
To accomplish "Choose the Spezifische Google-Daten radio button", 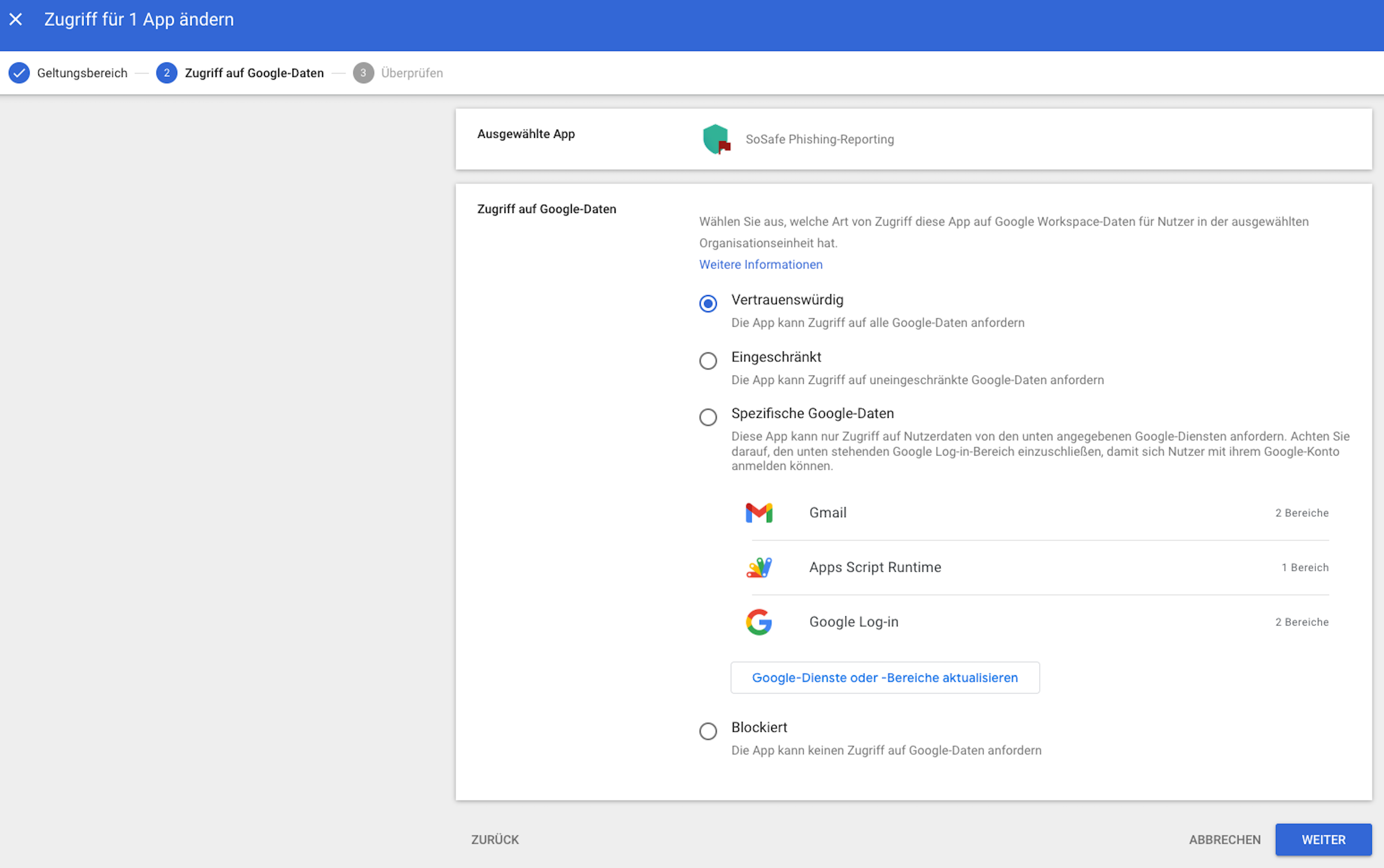I will (708, 417).
